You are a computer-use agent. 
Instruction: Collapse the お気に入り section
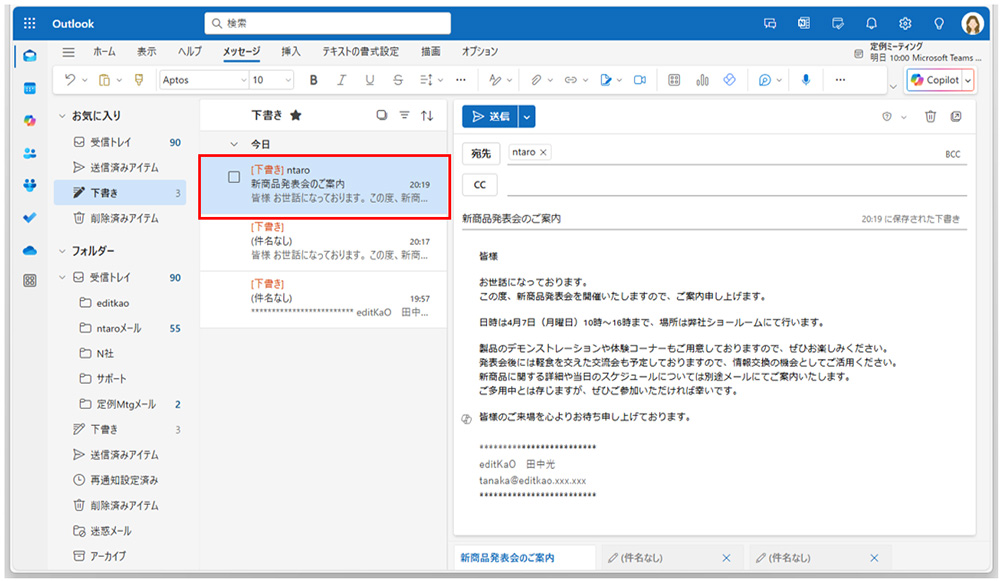(x=62, y=115)
